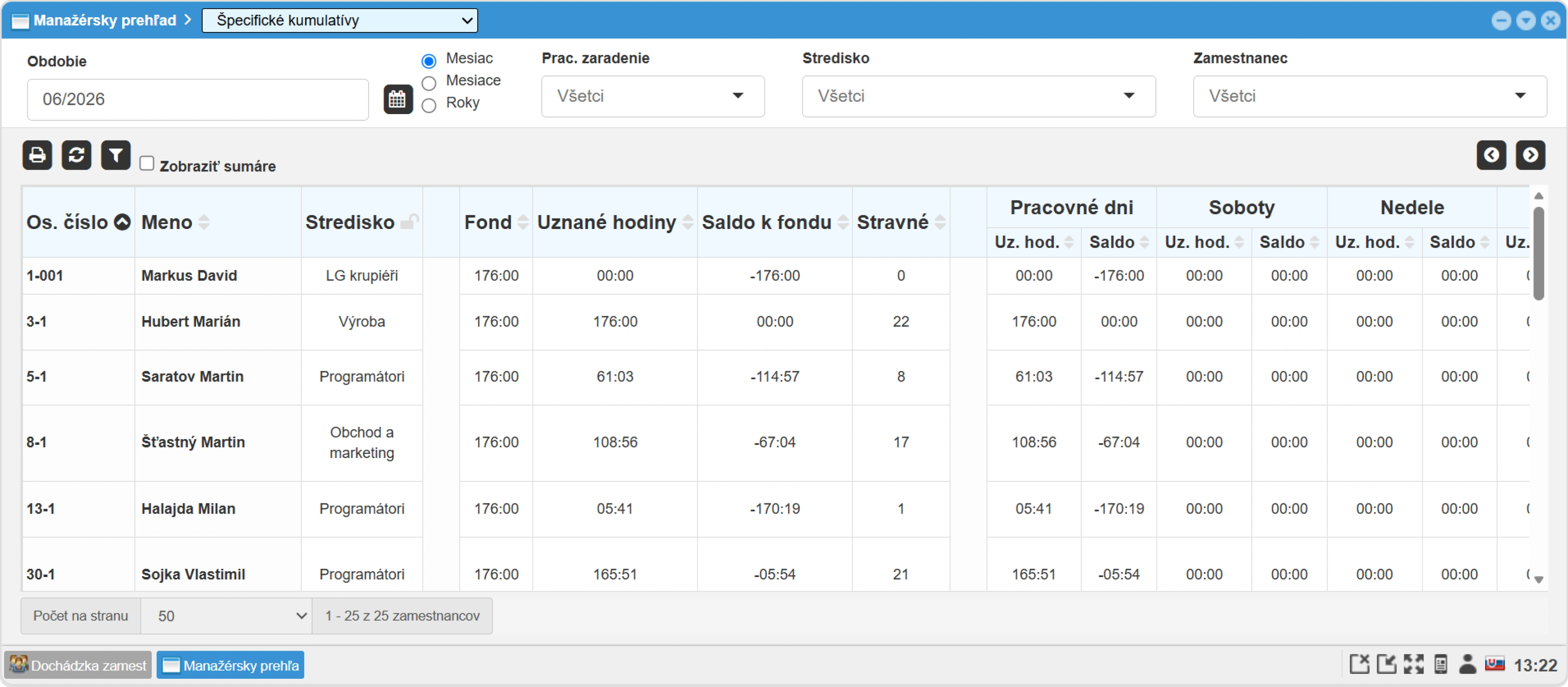Sort by Saldo k fondu column

coord(843,222)
